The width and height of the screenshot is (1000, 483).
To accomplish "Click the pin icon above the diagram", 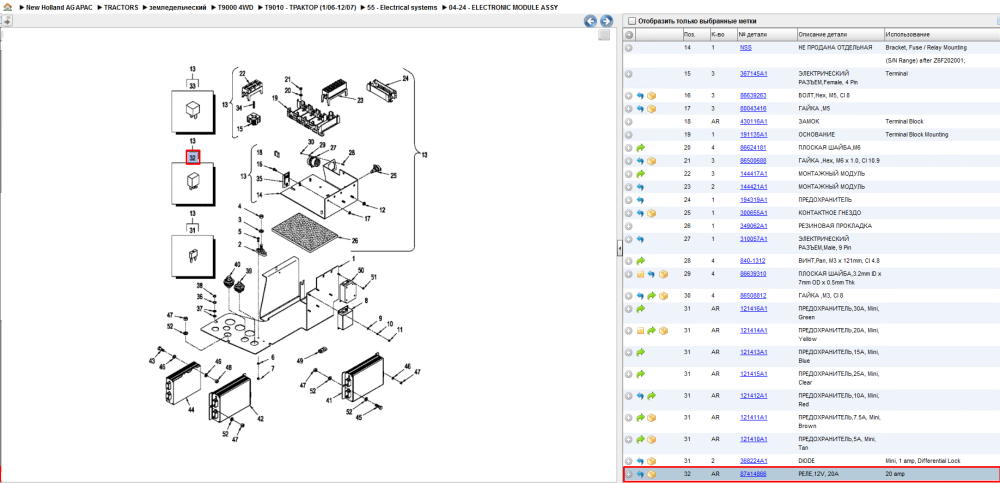I will (x=6, y=20).
